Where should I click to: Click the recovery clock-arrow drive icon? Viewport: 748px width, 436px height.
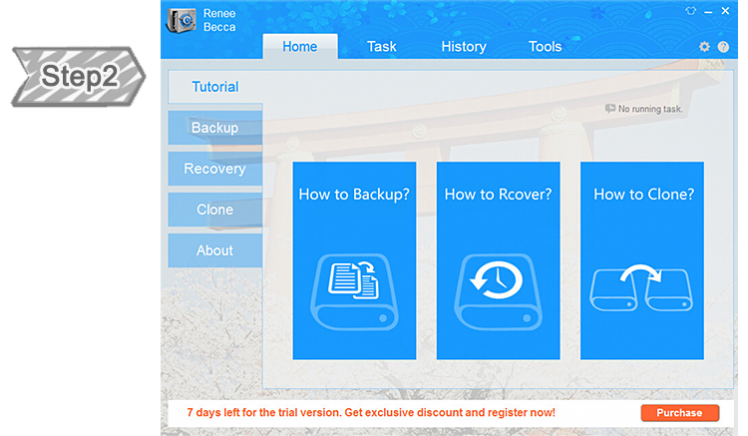(498, 288)
